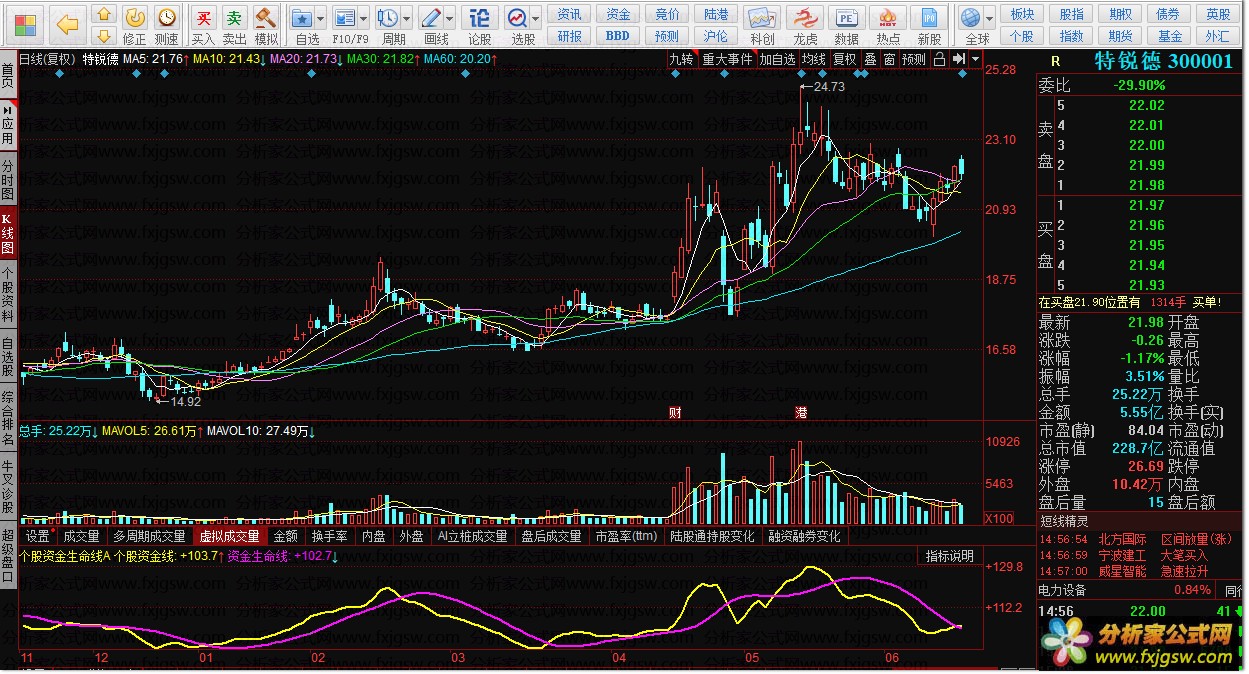Viewport: 1249px width, 674px height.
Task: Open the 数据 PE data icon
Action: (846, 18)
